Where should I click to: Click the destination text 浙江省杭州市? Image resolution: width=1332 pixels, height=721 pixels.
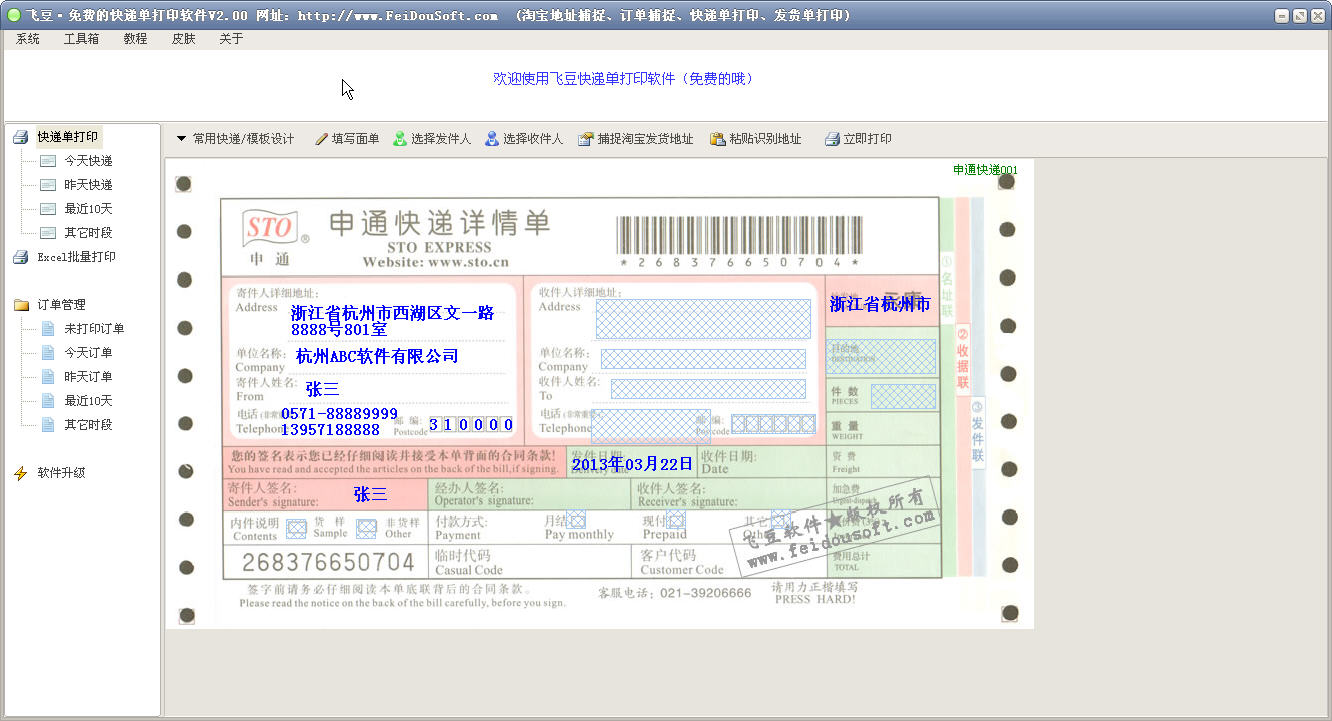click(880, 304)
